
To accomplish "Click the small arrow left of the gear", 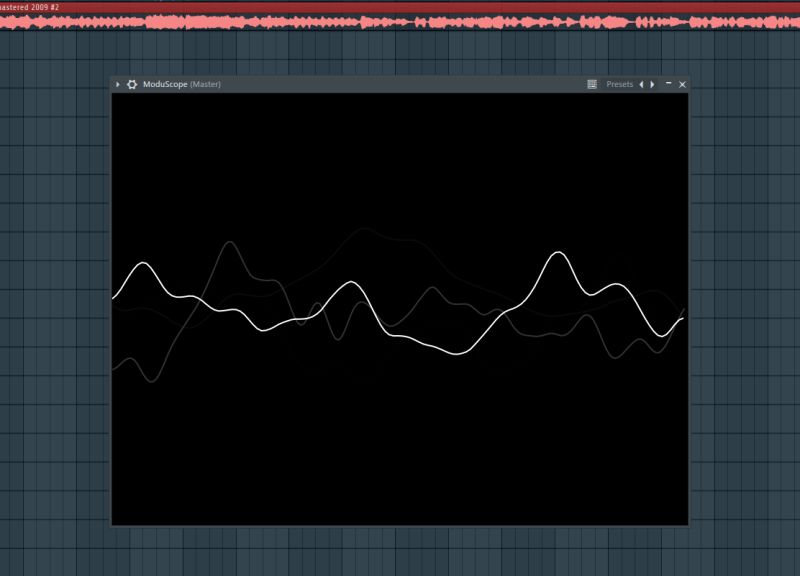I will [117, 84].
